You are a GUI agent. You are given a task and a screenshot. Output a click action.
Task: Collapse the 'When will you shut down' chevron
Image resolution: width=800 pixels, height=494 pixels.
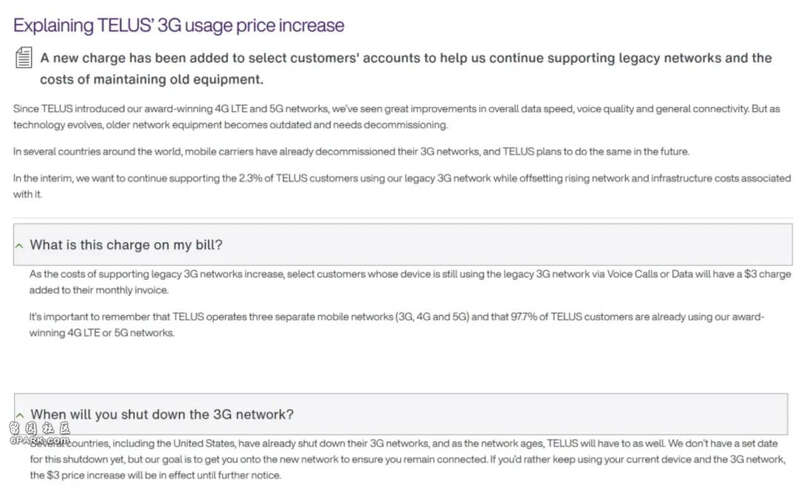click(20, 415)
